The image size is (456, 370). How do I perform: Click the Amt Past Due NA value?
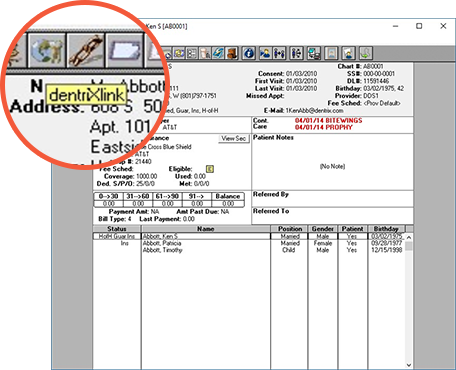pos(225,212)
